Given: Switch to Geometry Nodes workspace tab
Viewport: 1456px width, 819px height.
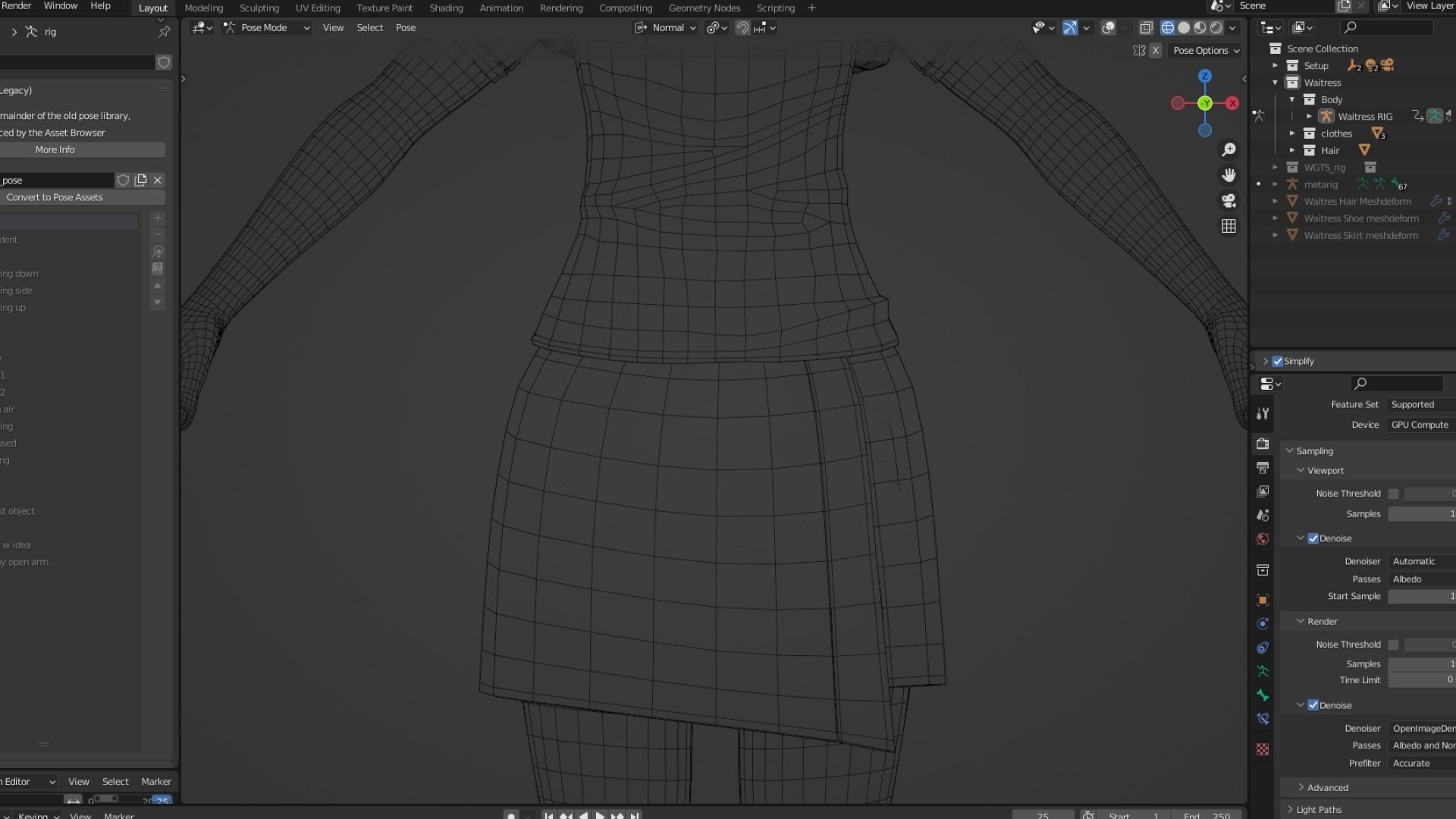Looking at the screenshot, I should click(704, 8).
